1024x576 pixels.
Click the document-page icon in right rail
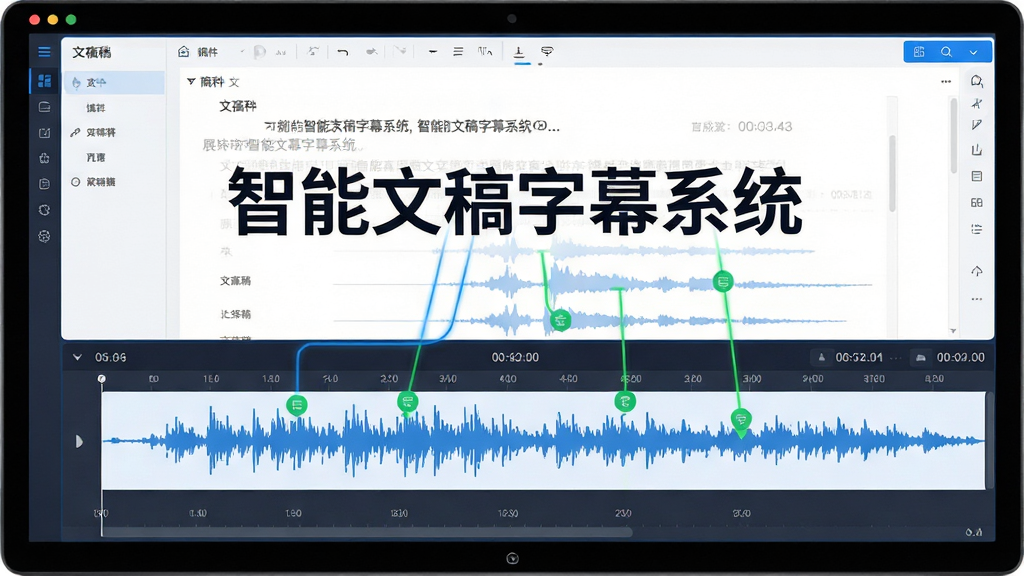(977, 176)
